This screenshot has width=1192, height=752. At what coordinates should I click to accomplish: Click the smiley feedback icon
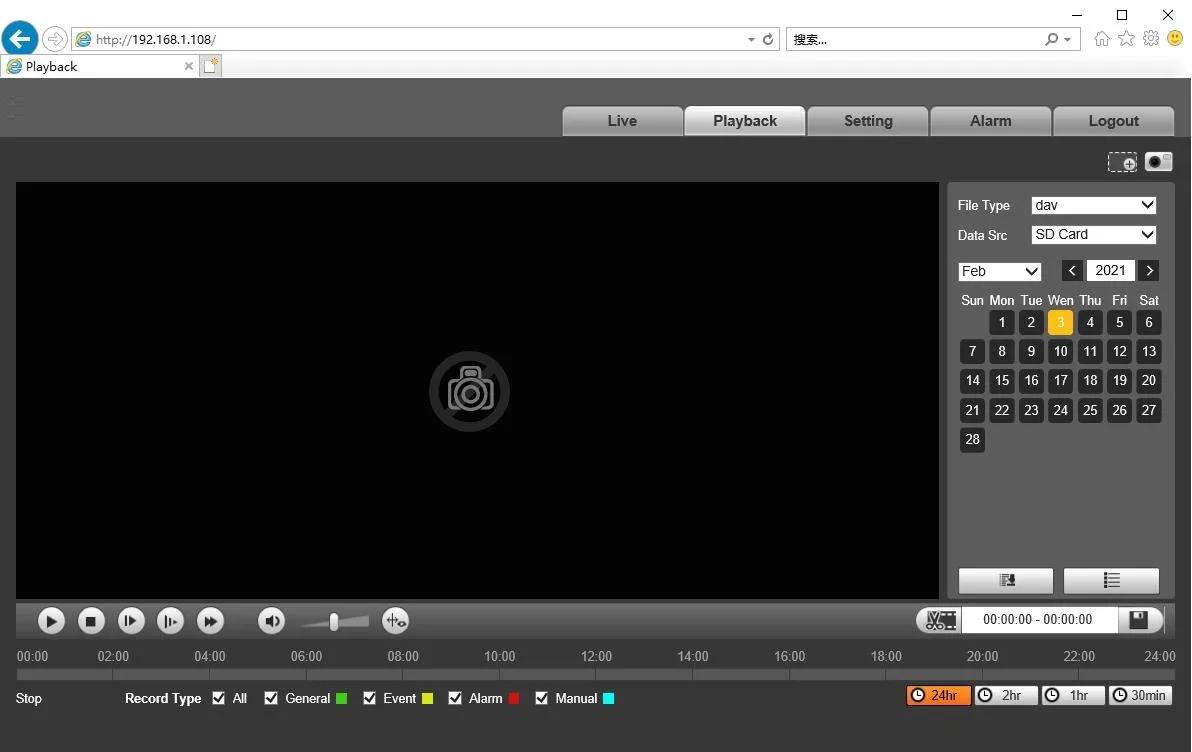(1175, 39)
